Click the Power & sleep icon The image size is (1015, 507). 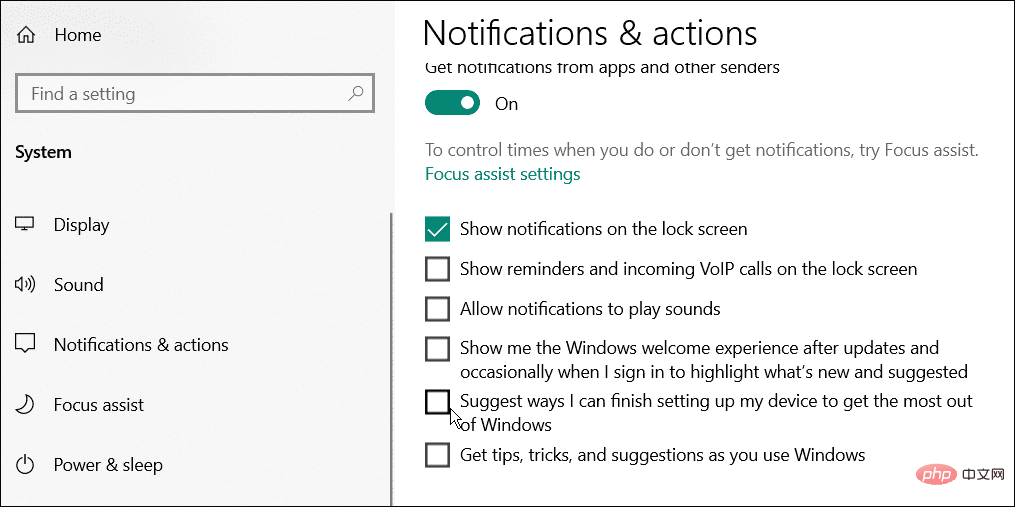click(x=26, y=465)
